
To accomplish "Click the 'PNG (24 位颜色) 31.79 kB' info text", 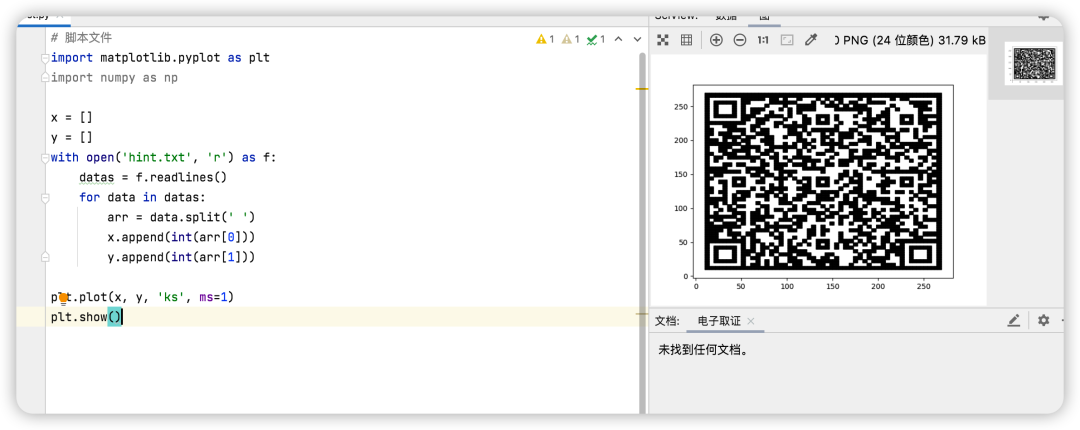I will 910,41.
